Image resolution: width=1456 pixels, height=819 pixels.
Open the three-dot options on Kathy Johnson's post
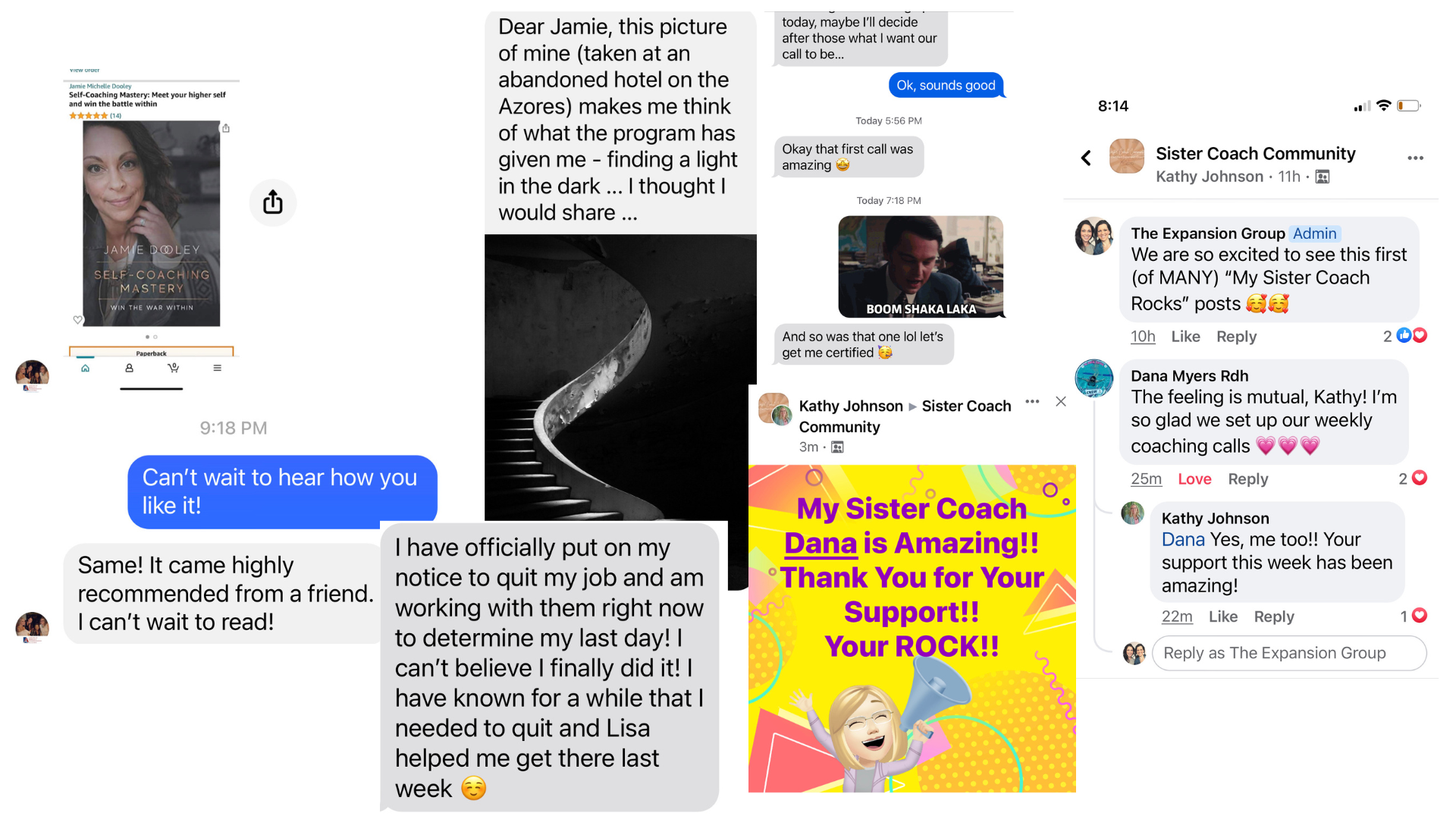[x=1032, y=402]
